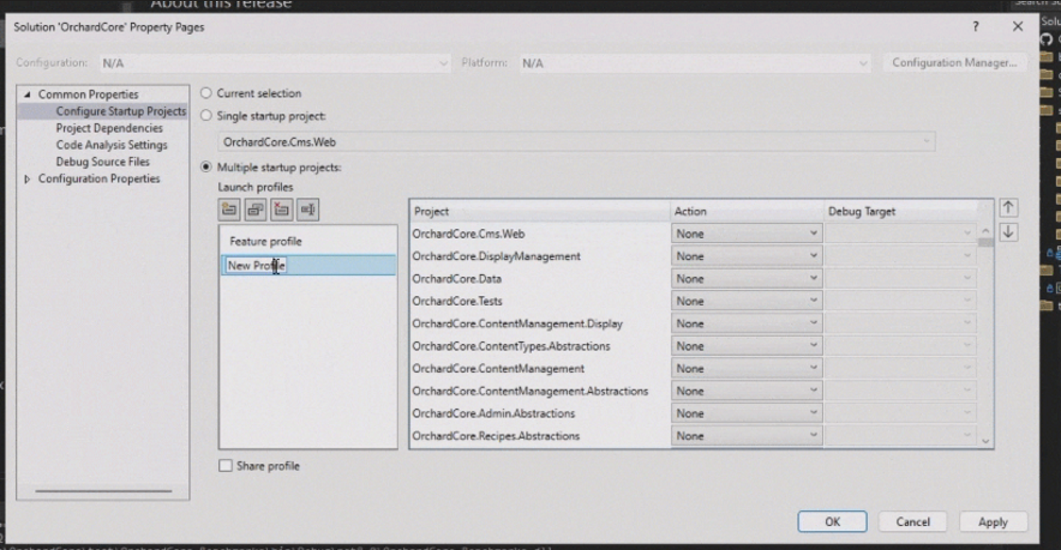Select the OrchardCore.ContentManagement.Abstractions project row
The image size is (1061, 550).
pyautogui.click(x=540, y=390)
